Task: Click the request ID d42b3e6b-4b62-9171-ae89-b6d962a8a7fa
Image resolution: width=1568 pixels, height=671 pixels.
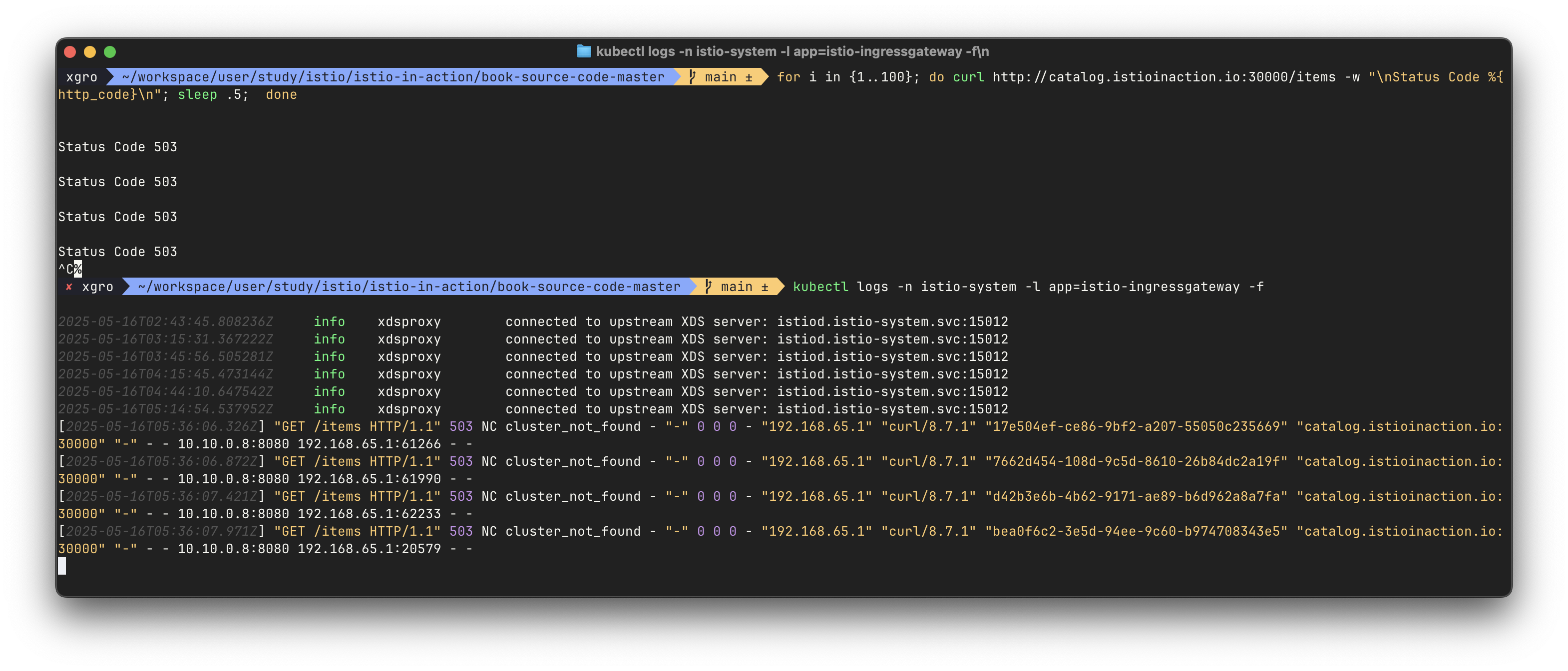Action: [x=1137, y=496]
